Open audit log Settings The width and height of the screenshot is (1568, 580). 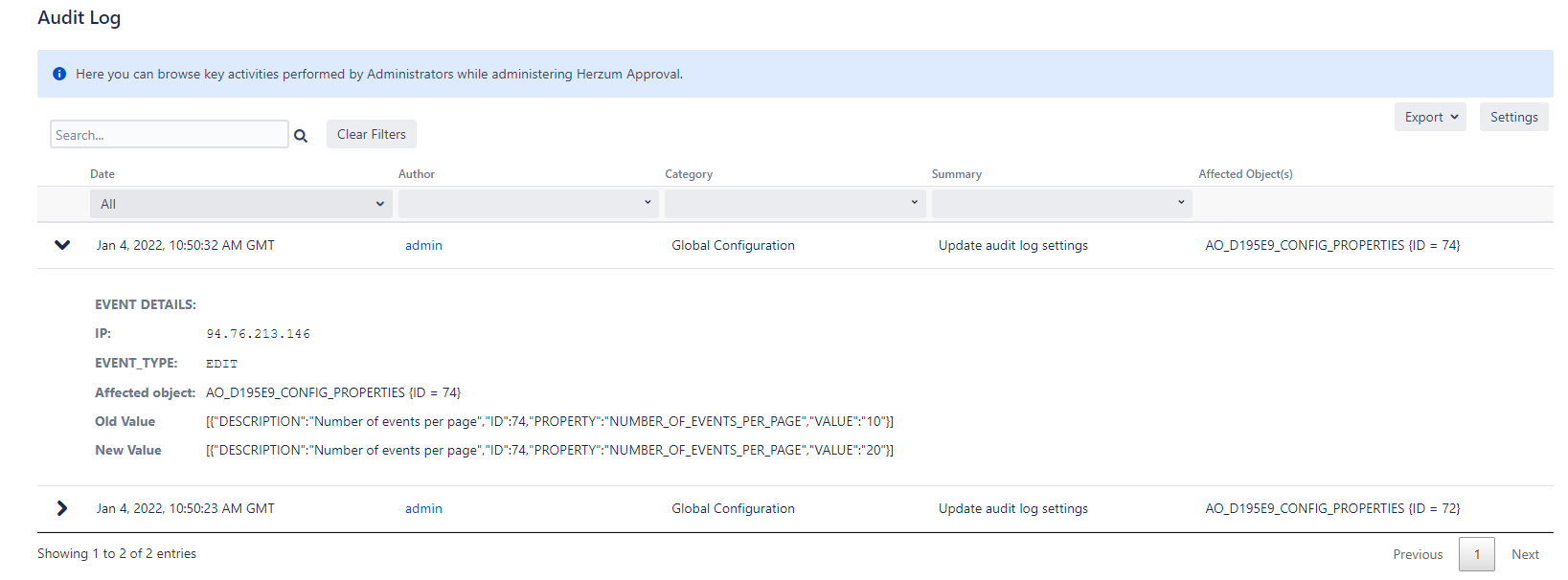[x=1513, y=117]
